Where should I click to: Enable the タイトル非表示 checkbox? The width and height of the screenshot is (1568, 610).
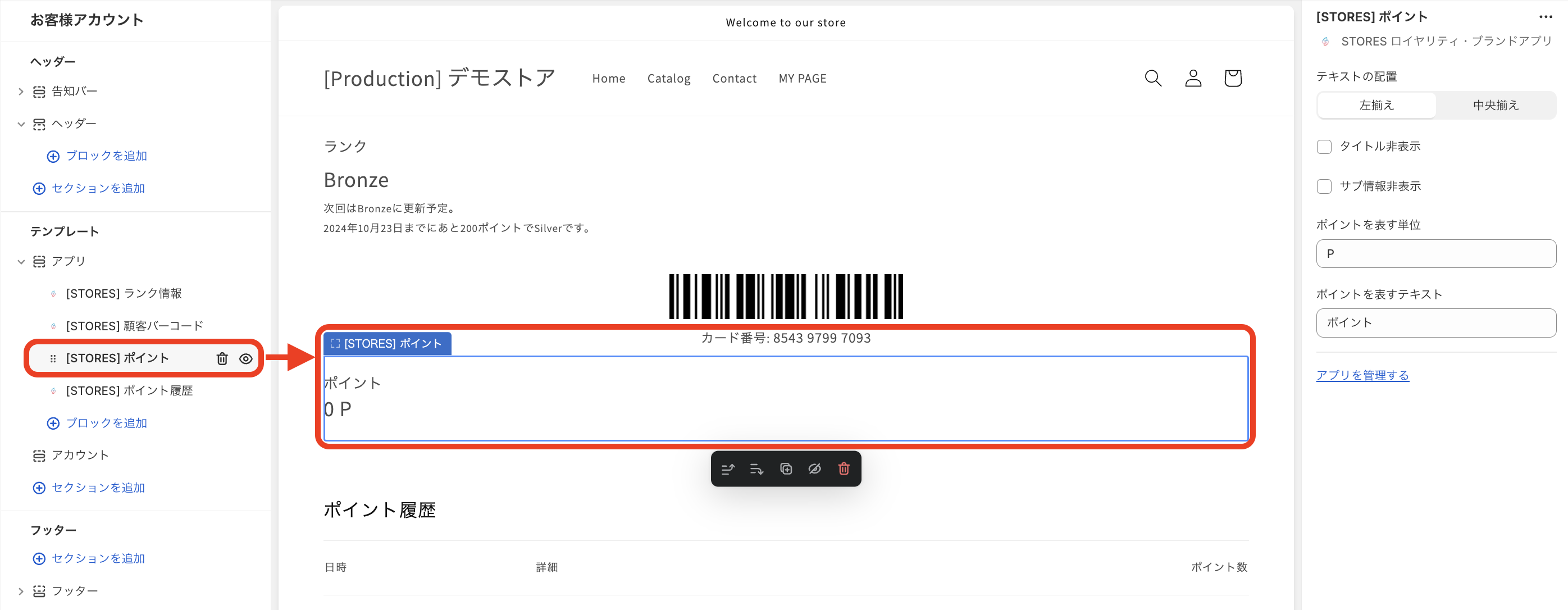(1324, 146)
